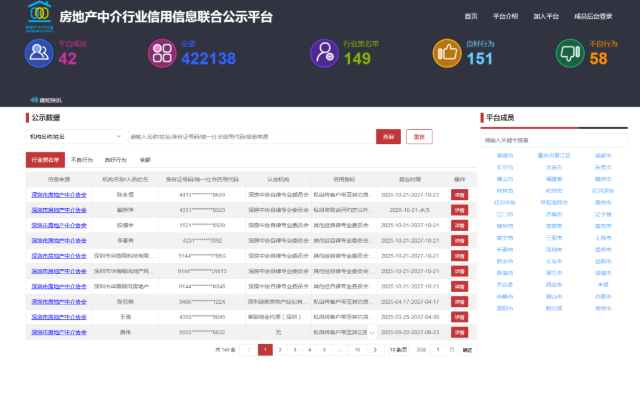Open 温州市 member link

pos(603,249)
